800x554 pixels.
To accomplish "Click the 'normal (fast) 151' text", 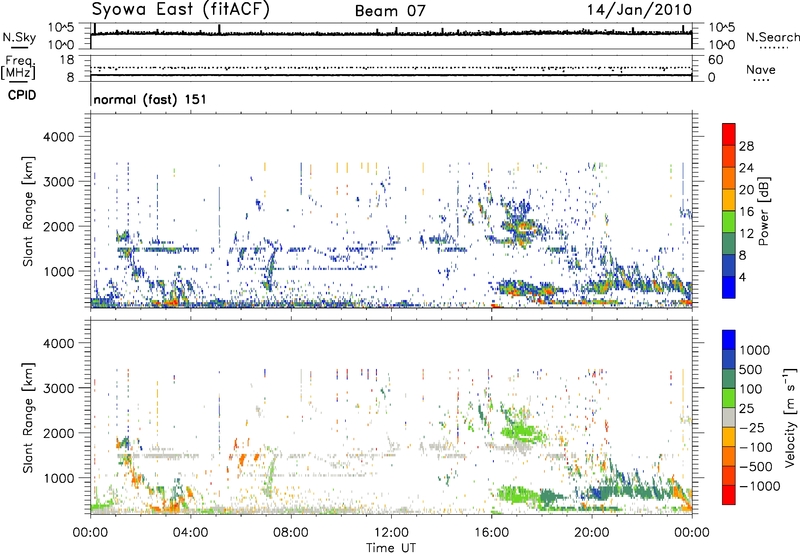I will tap(150, 99).
